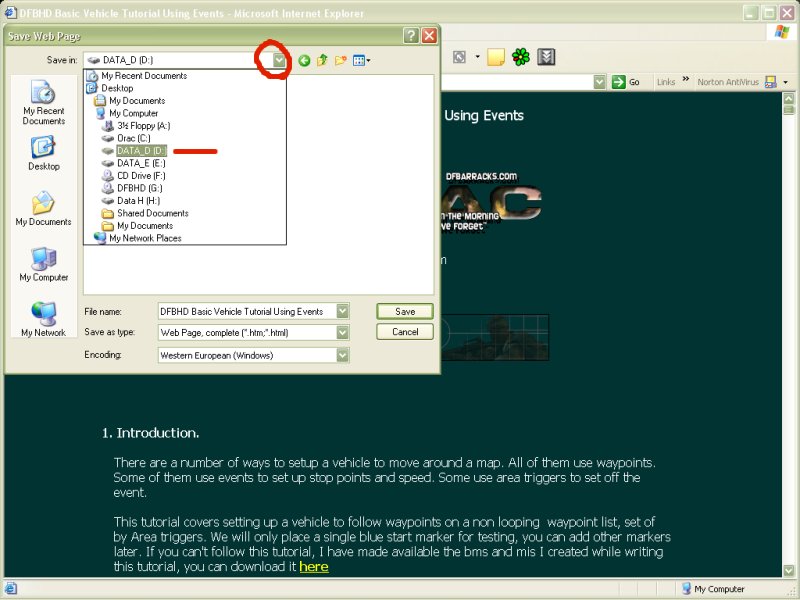The height and width of the screenshot is (600, 800).
Task: Click the Back navigation arrow in dialog
Action: [x=304, y=60]
